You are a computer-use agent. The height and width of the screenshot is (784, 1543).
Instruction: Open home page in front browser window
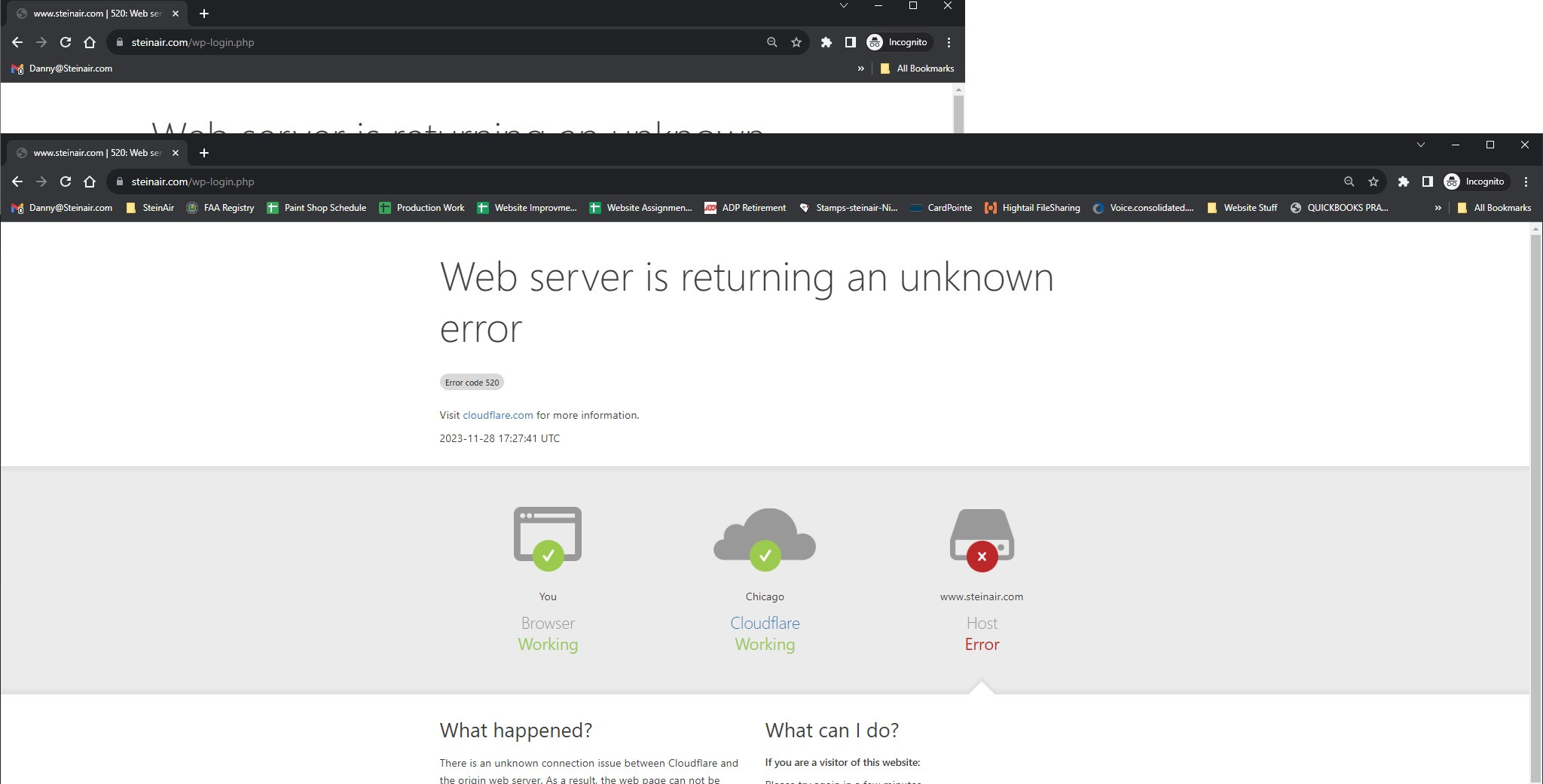pyautogui.click(x=90, y=182)
